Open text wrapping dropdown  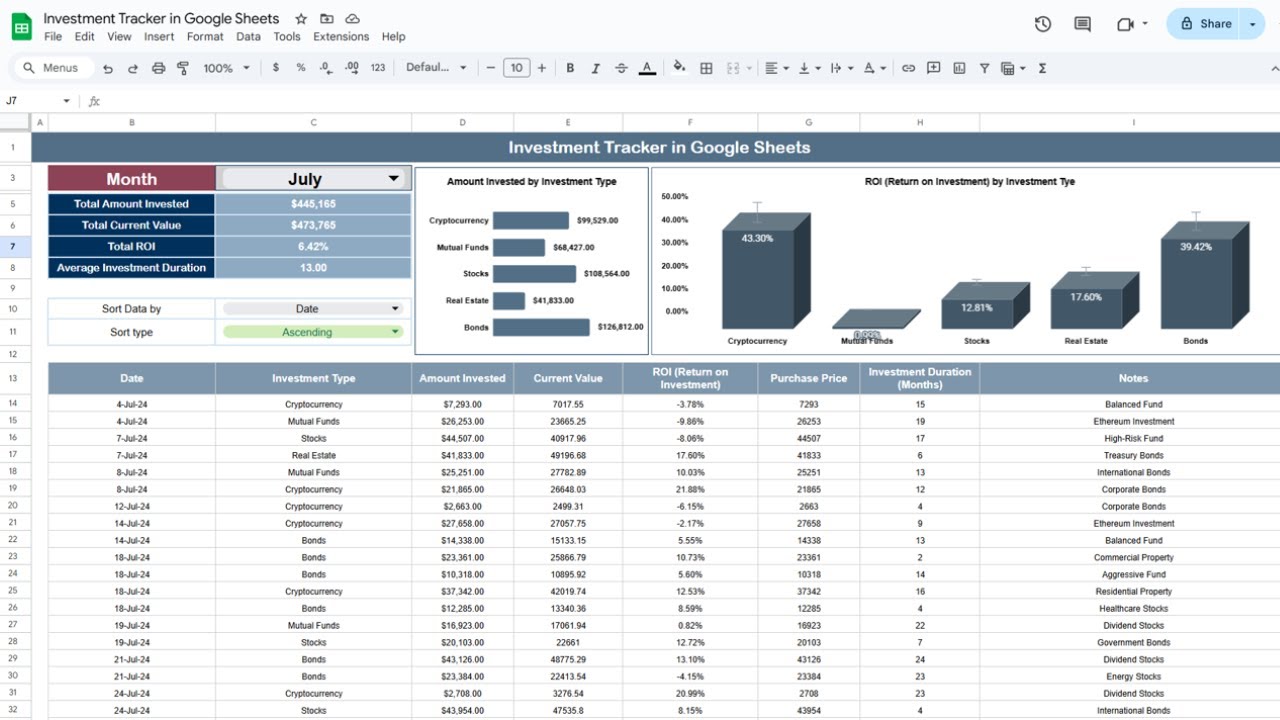[842, 68]
